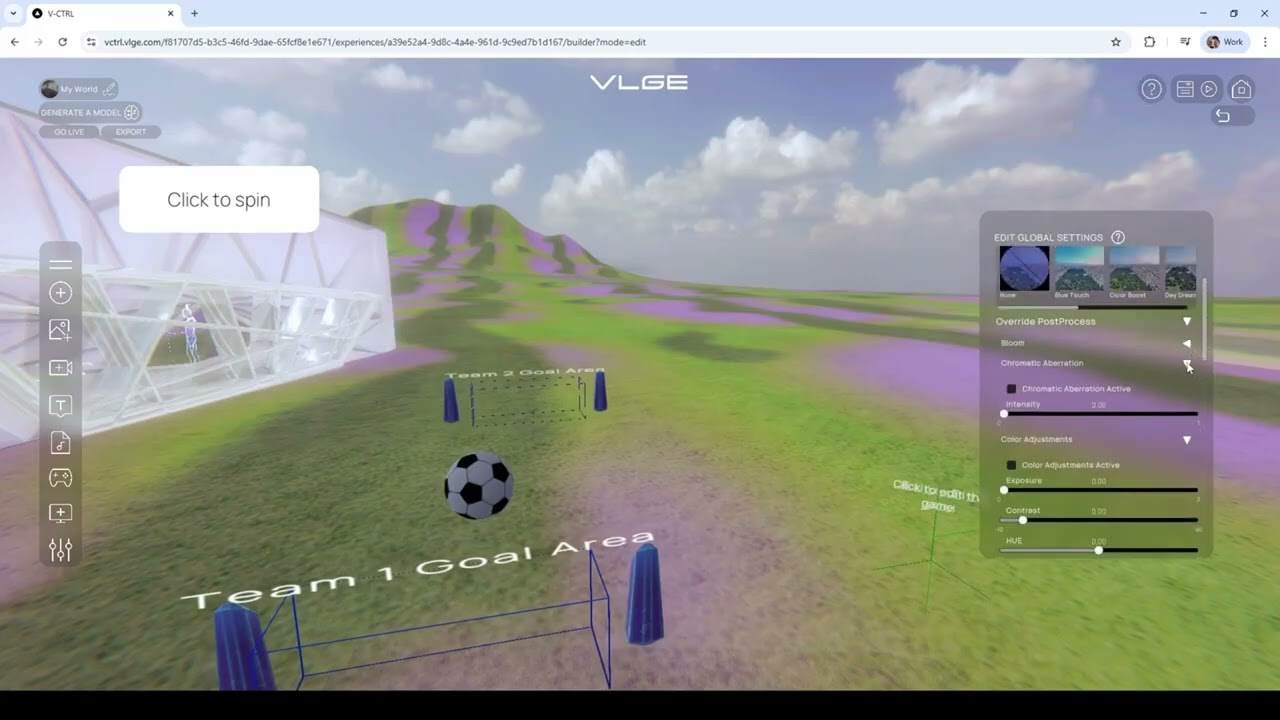Open the game controller tool in the sidebar

coord(60,478)
